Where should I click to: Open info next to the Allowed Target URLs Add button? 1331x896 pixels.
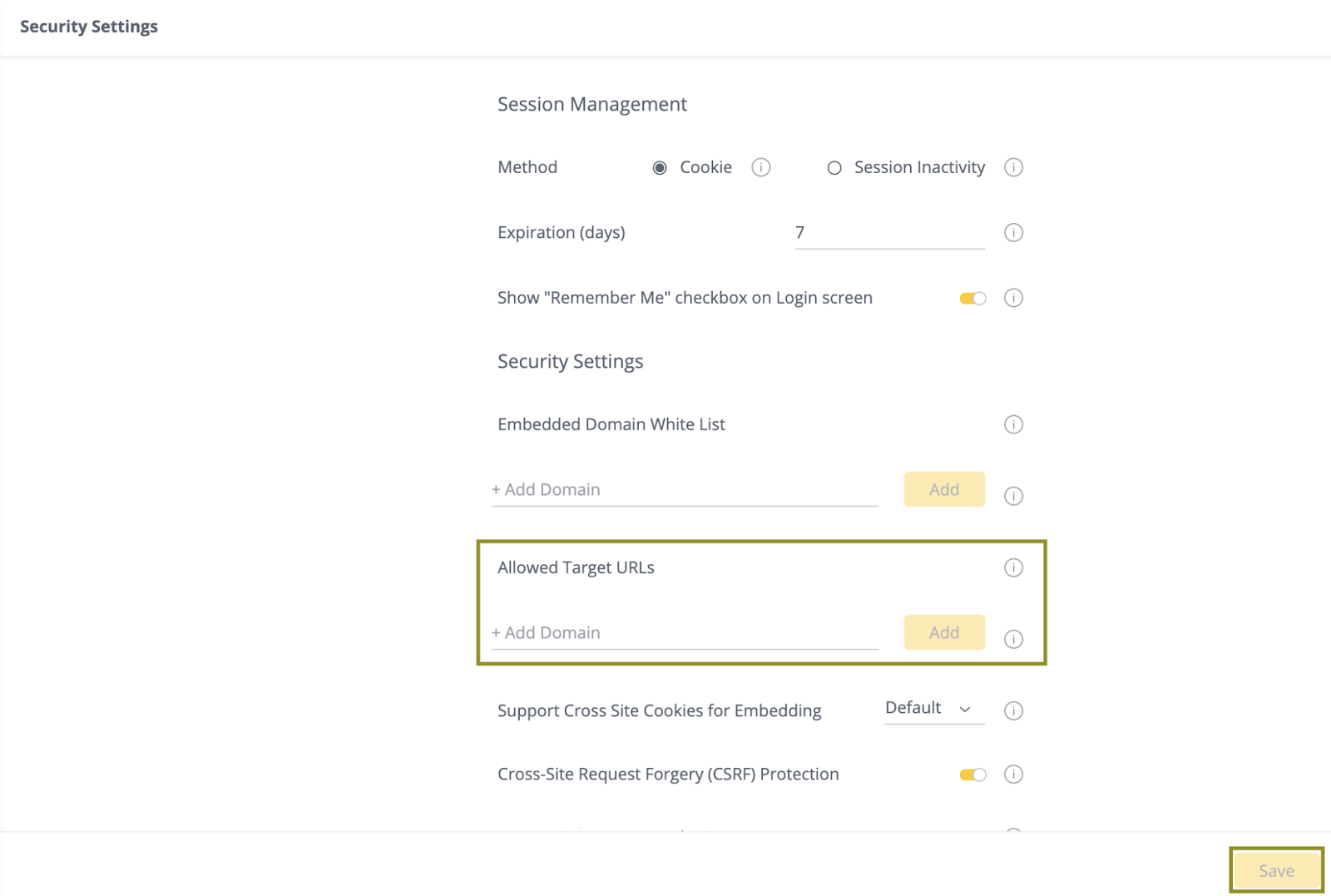coord(1013,640)
